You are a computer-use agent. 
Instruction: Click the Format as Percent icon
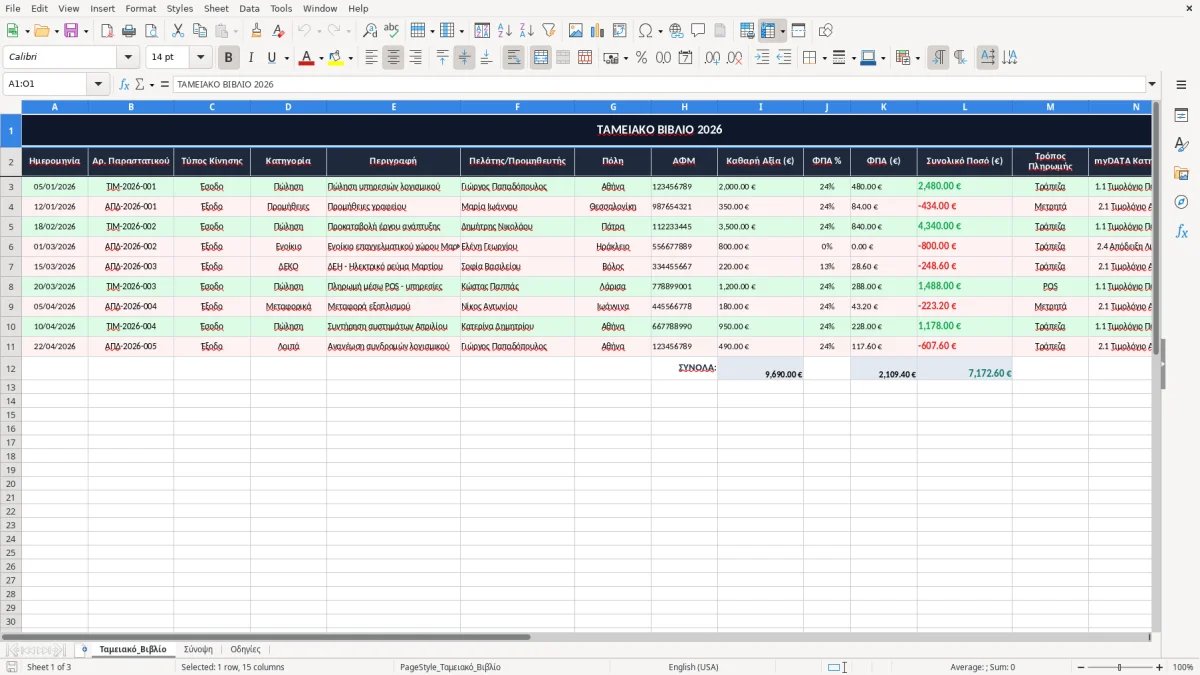[641, 58]
